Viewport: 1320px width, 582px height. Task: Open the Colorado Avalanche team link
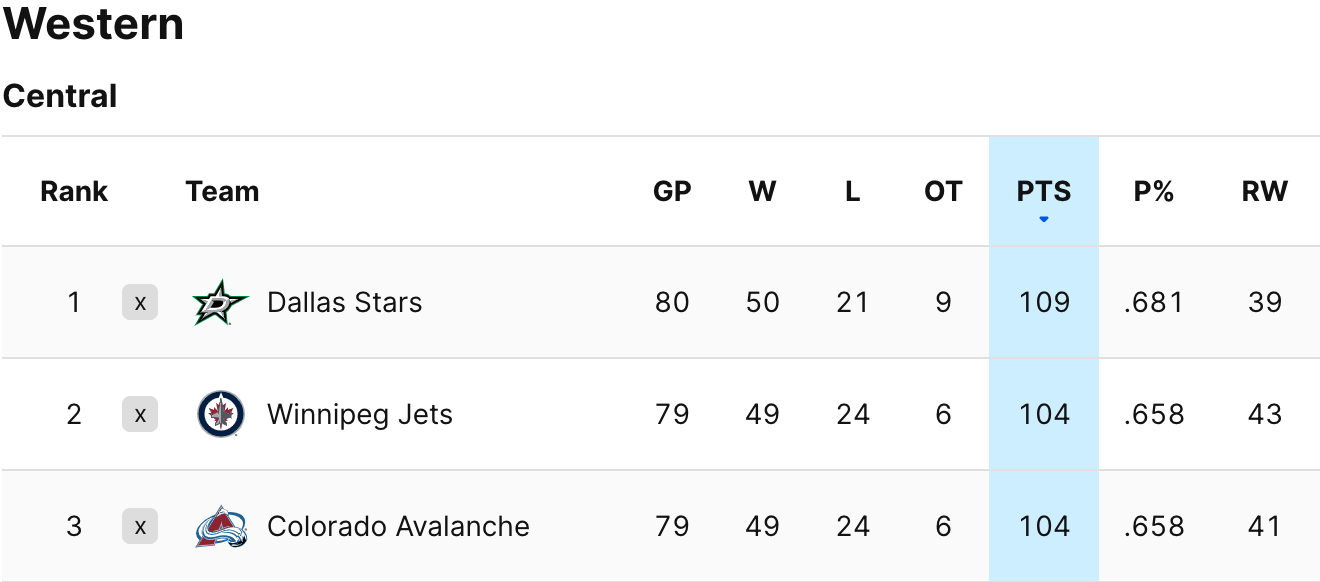(398, 526)
